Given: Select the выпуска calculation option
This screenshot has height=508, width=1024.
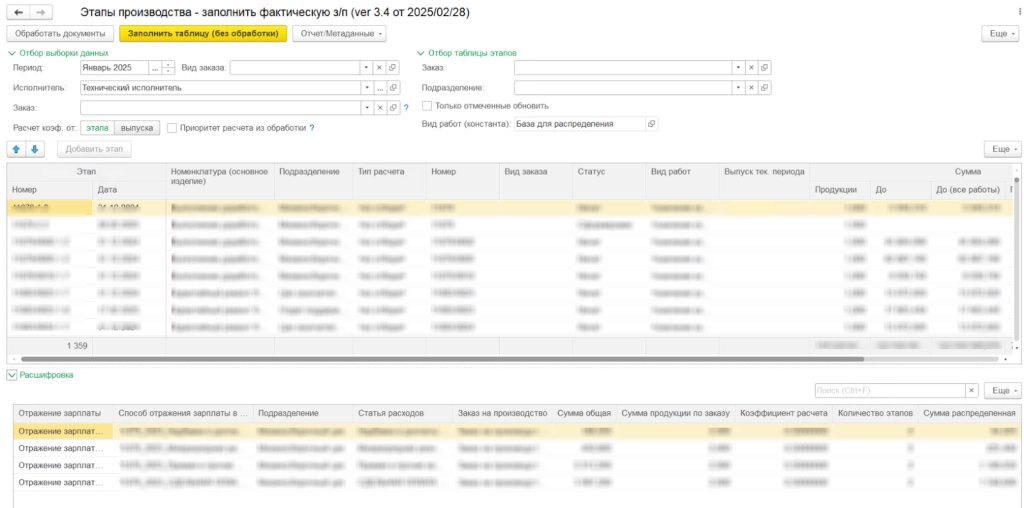Looking at the screenshot, I should (x=137, y=128).
